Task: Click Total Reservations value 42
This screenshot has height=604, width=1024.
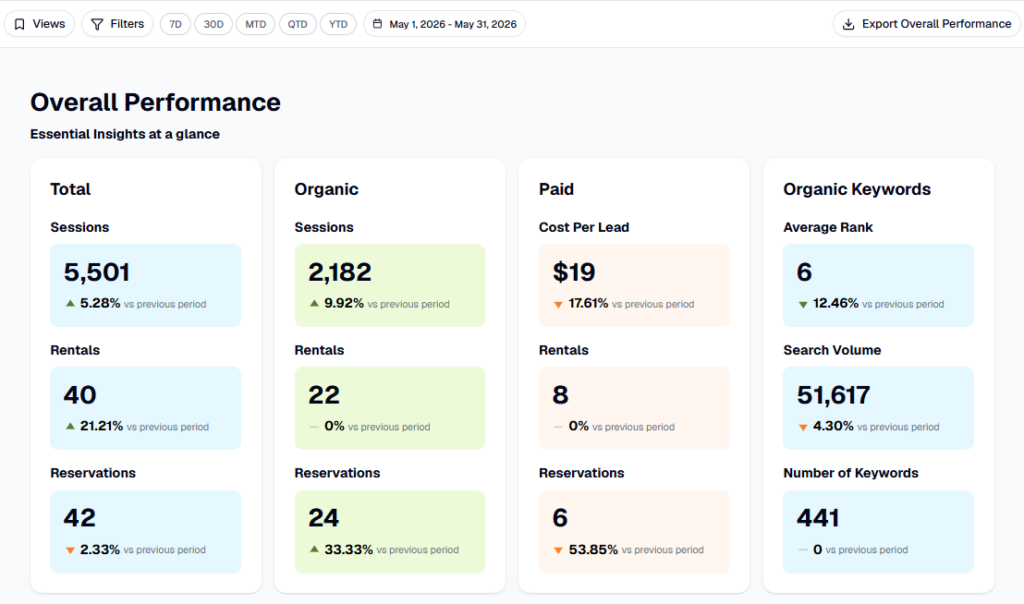Action: point(80,518)
